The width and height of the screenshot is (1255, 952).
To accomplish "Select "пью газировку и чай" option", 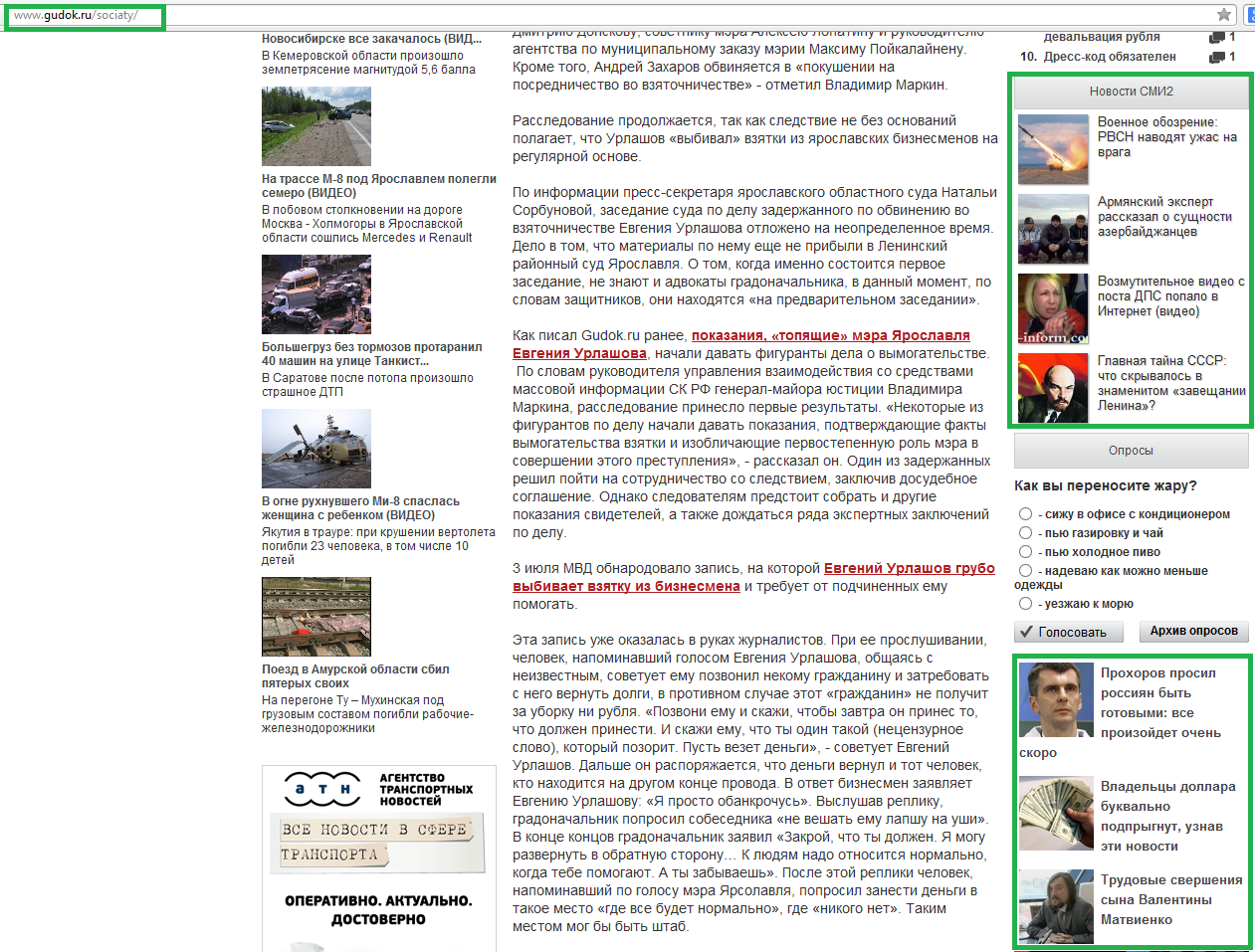I will pyautogui.click(x=1025, y=533).
